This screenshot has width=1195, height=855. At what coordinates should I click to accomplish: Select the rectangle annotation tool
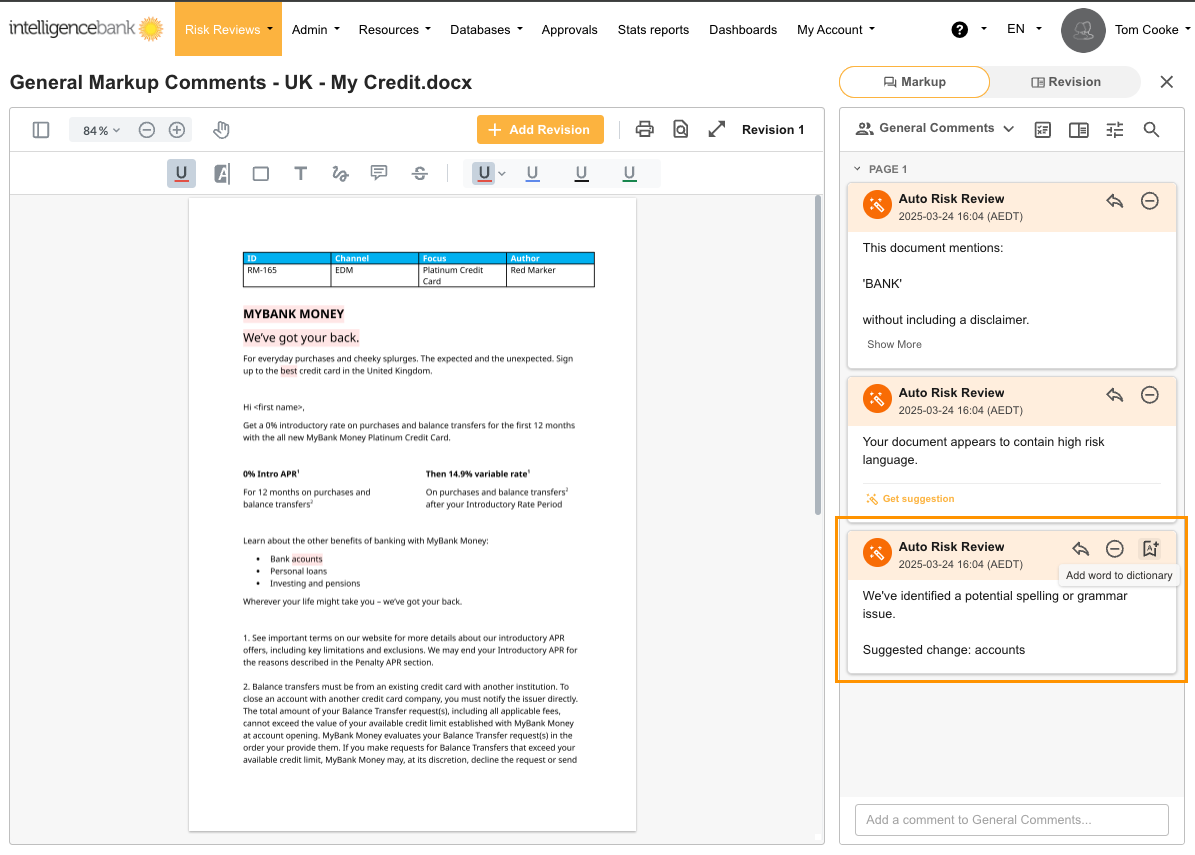coord(261,174)
